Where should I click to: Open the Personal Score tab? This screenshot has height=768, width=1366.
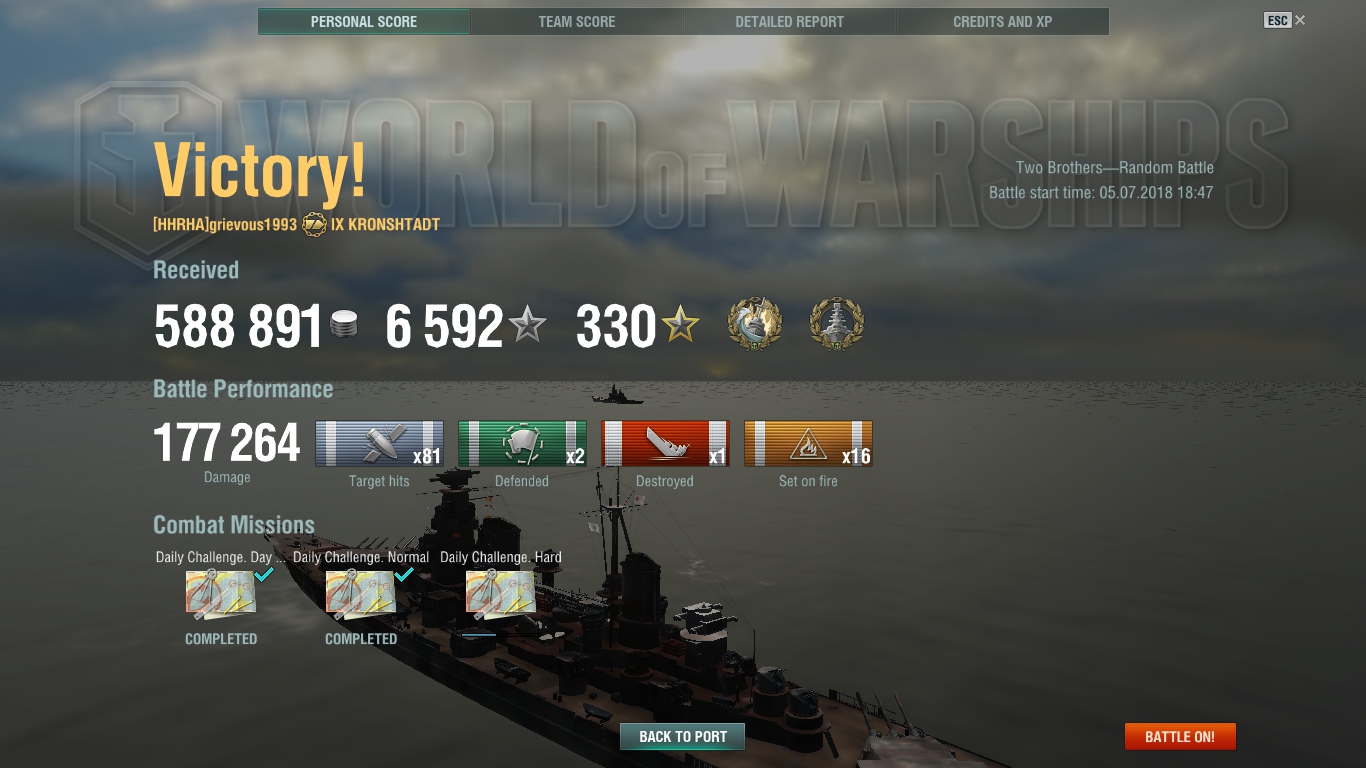click(364, 21)
